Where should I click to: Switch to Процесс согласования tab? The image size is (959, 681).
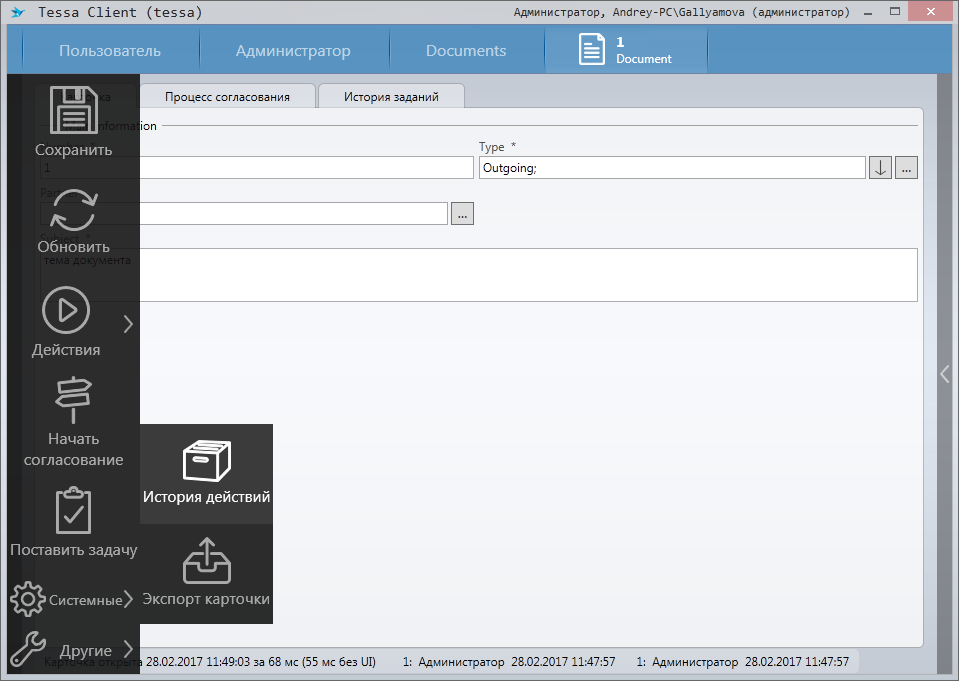[227, 97]
